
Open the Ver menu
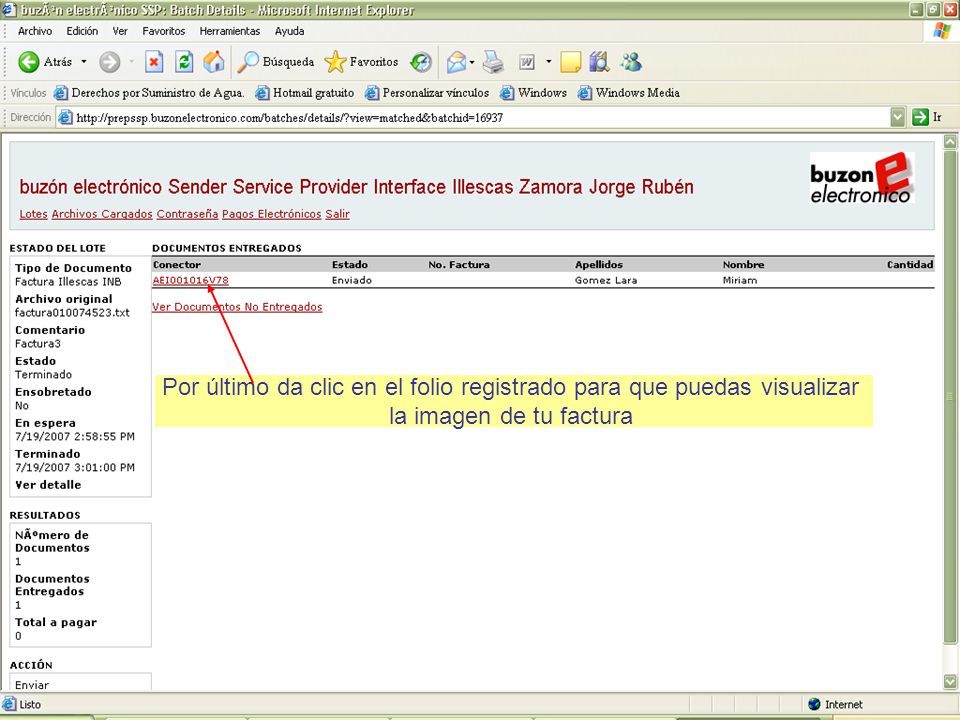(120, 31)
